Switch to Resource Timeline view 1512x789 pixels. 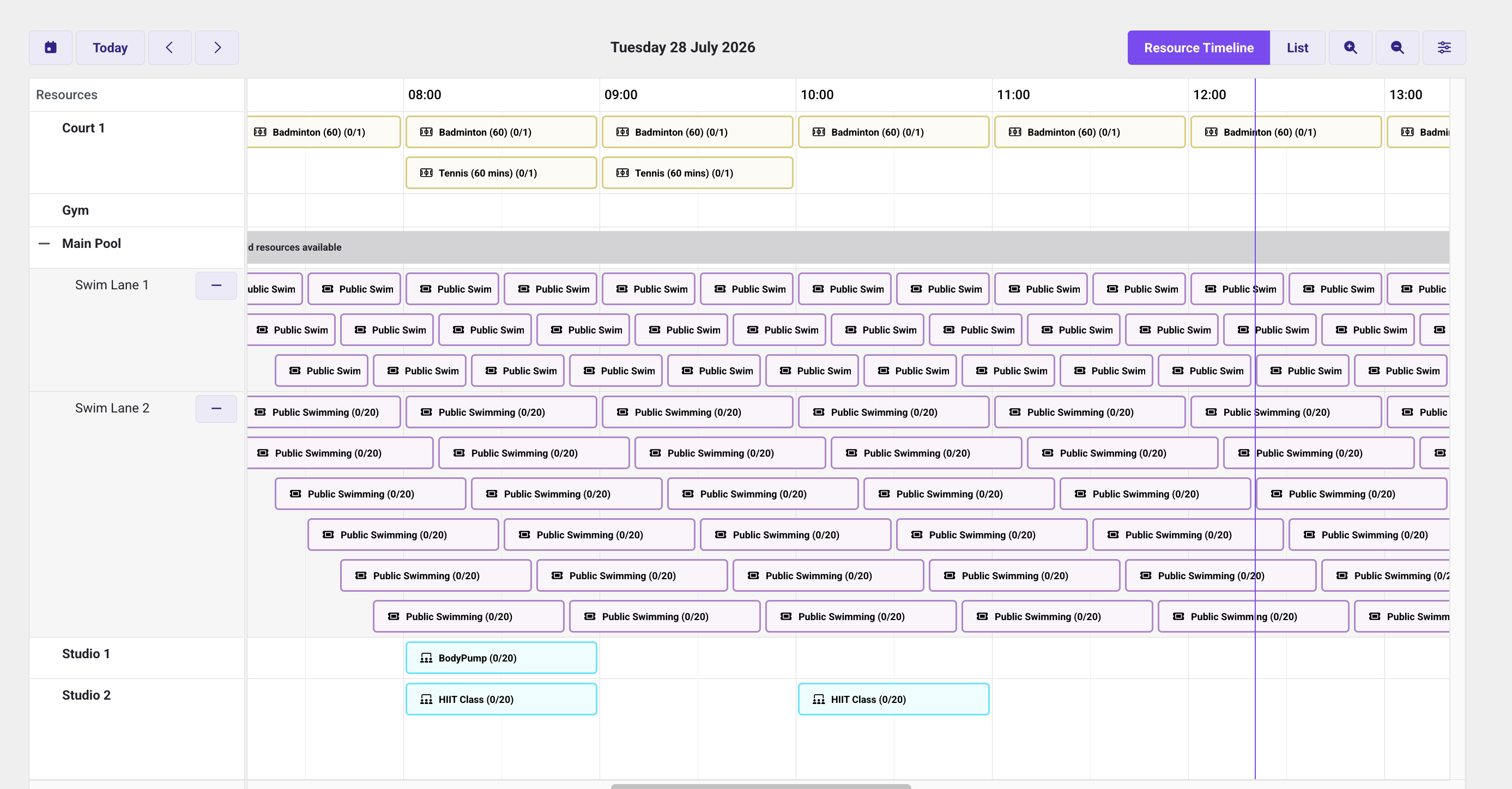click(1199, 47)
